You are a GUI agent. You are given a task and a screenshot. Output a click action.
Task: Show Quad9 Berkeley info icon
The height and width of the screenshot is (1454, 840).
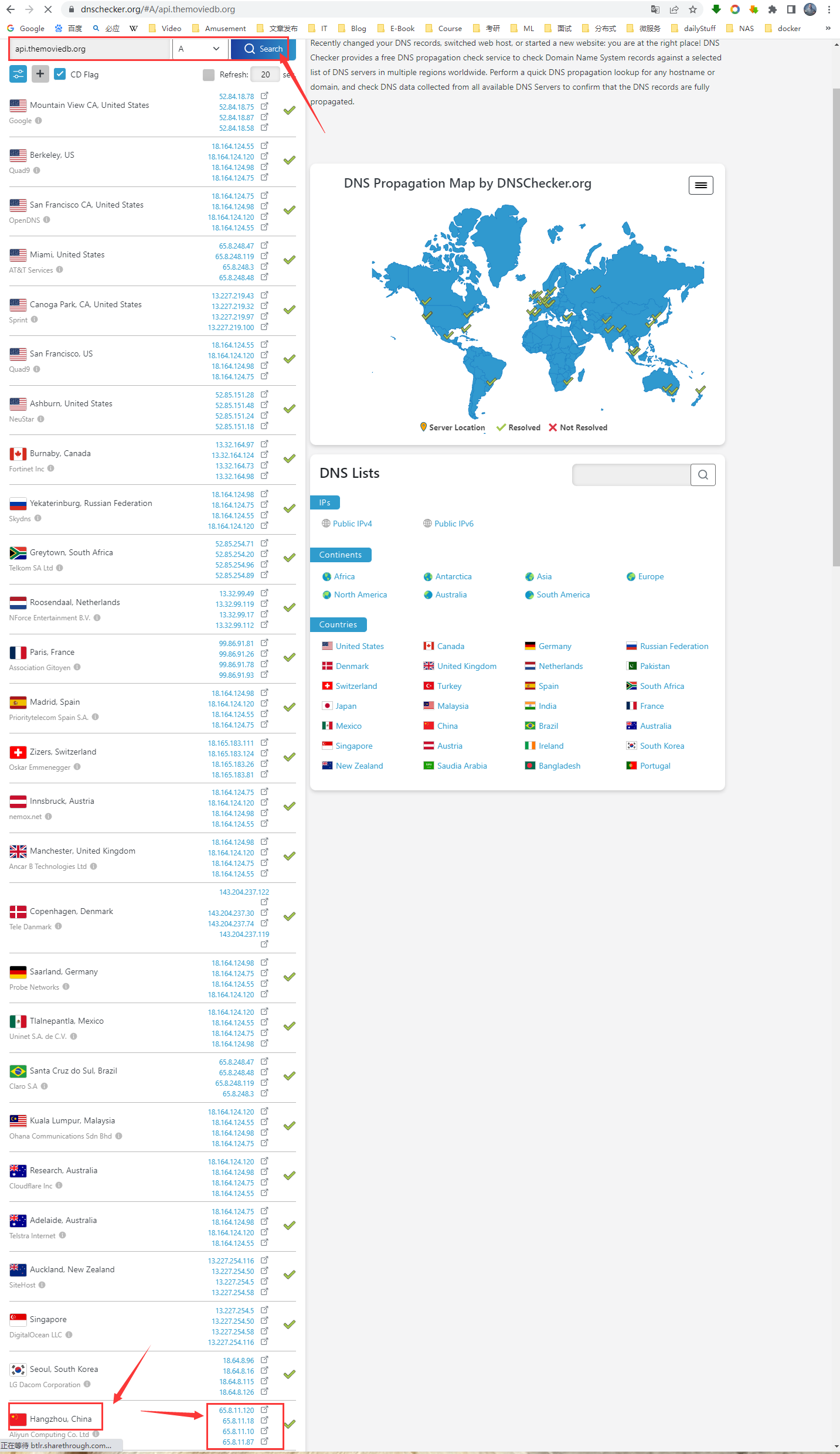[36, 171]
